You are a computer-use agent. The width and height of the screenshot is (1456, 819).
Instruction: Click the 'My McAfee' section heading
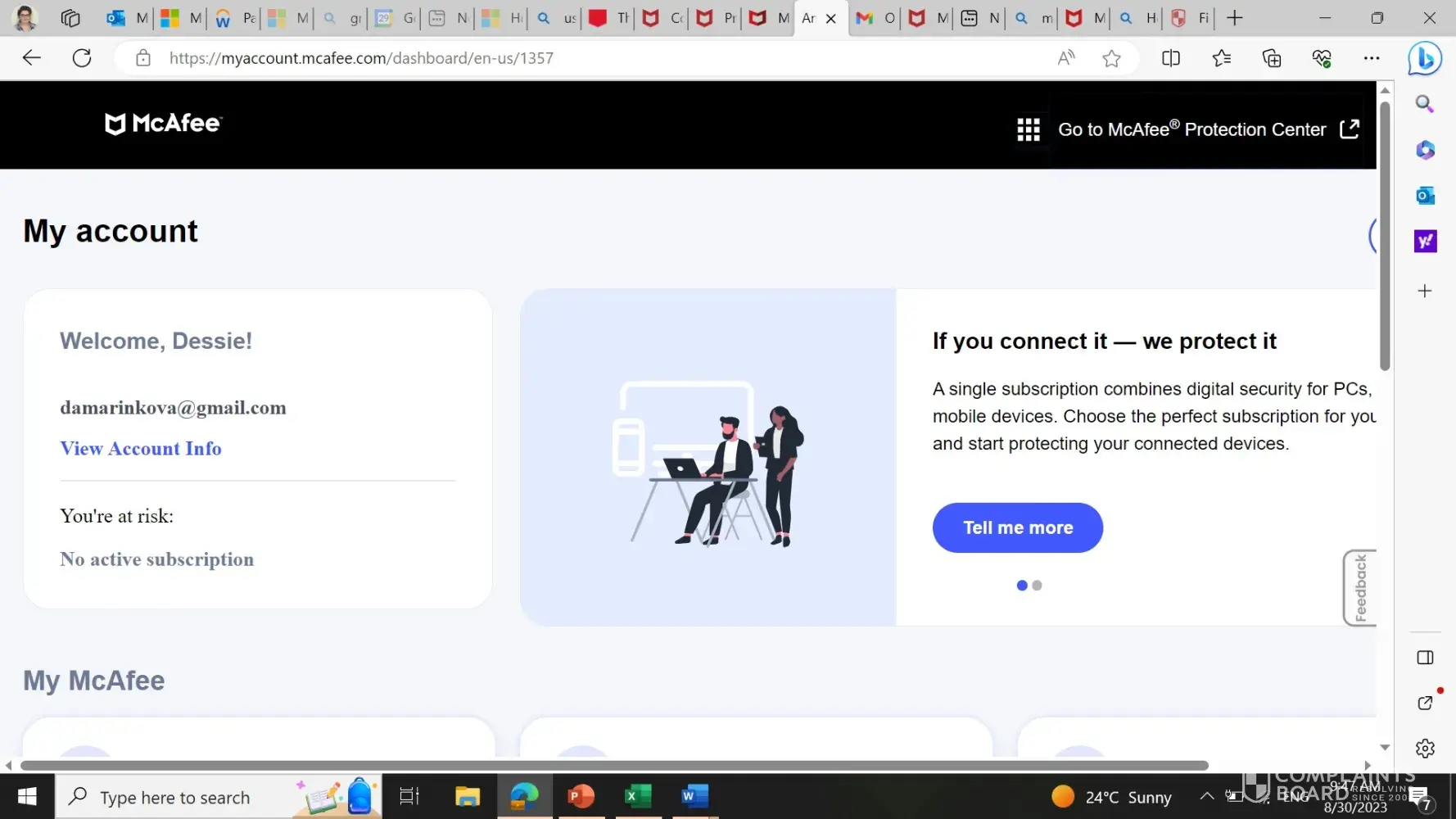pos(94,681)
